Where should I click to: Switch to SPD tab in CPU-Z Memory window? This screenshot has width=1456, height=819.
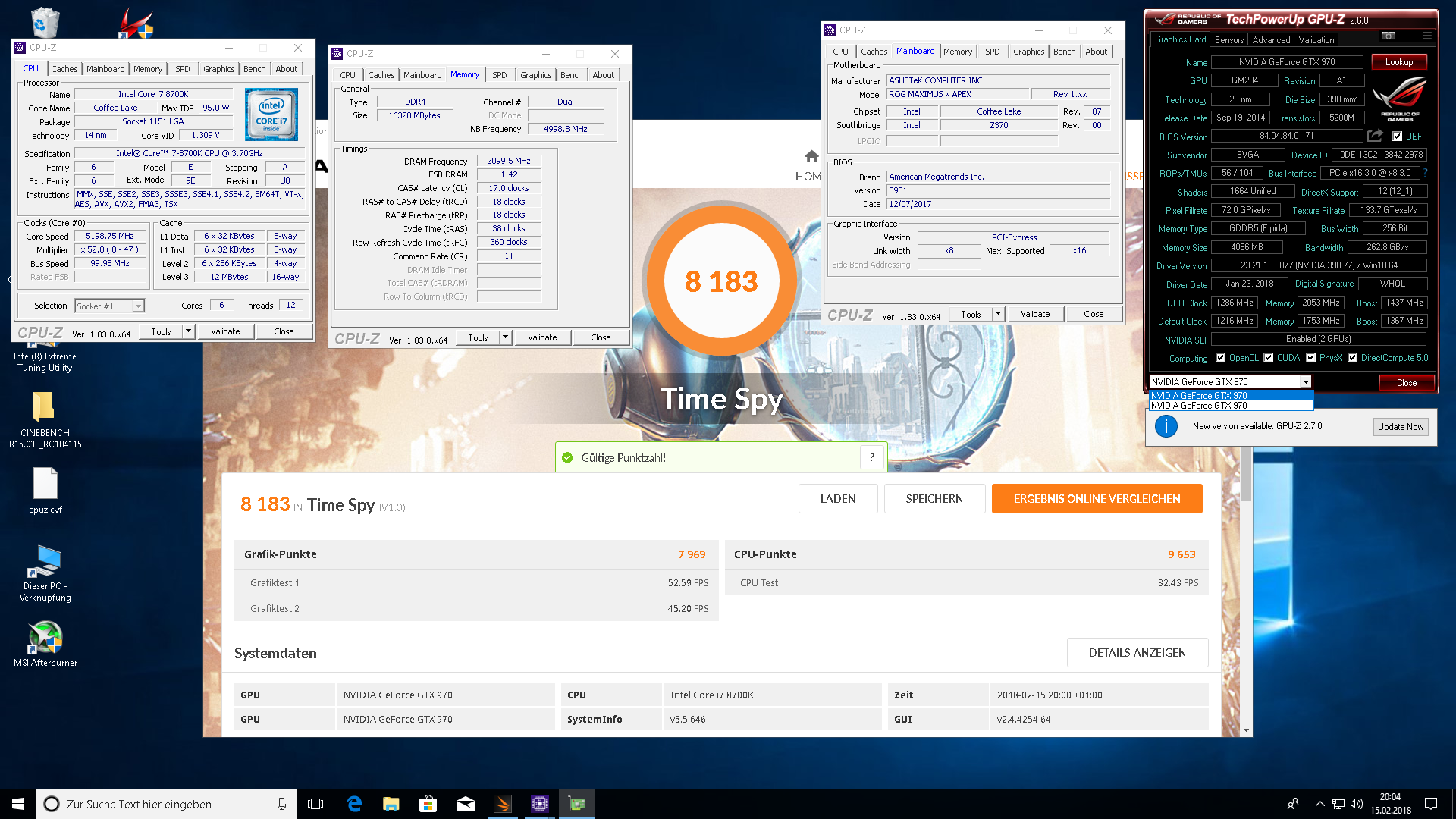[x=499, y=75]
